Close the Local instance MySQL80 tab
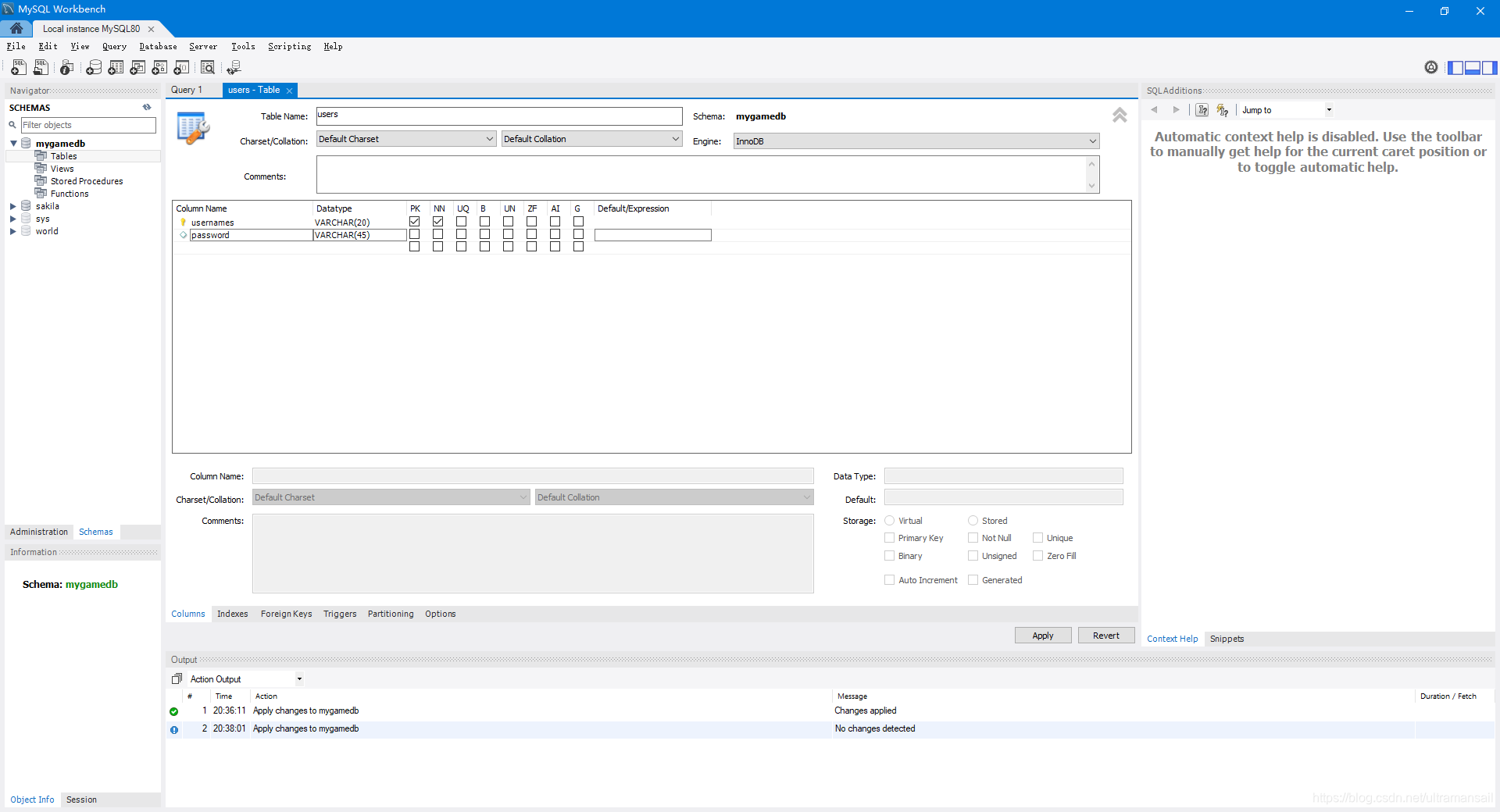1500x812 pixels. coord(152,29)
